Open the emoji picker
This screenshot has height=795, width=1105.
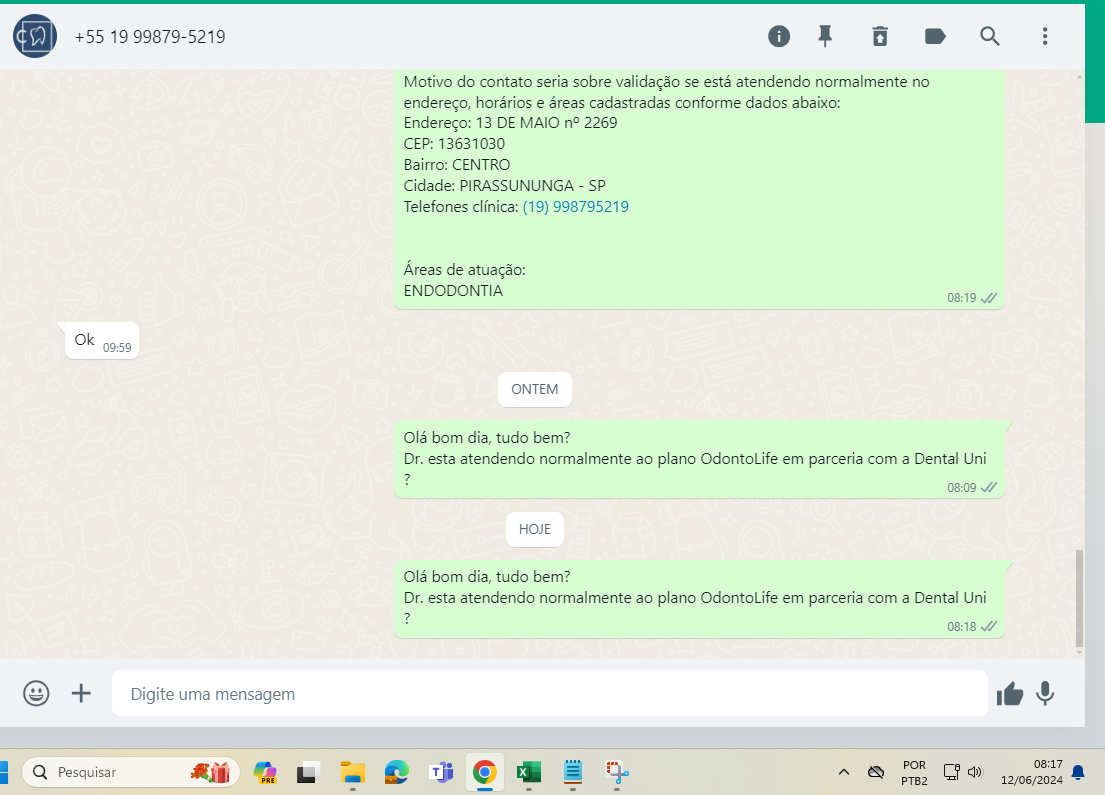(36, 694)
